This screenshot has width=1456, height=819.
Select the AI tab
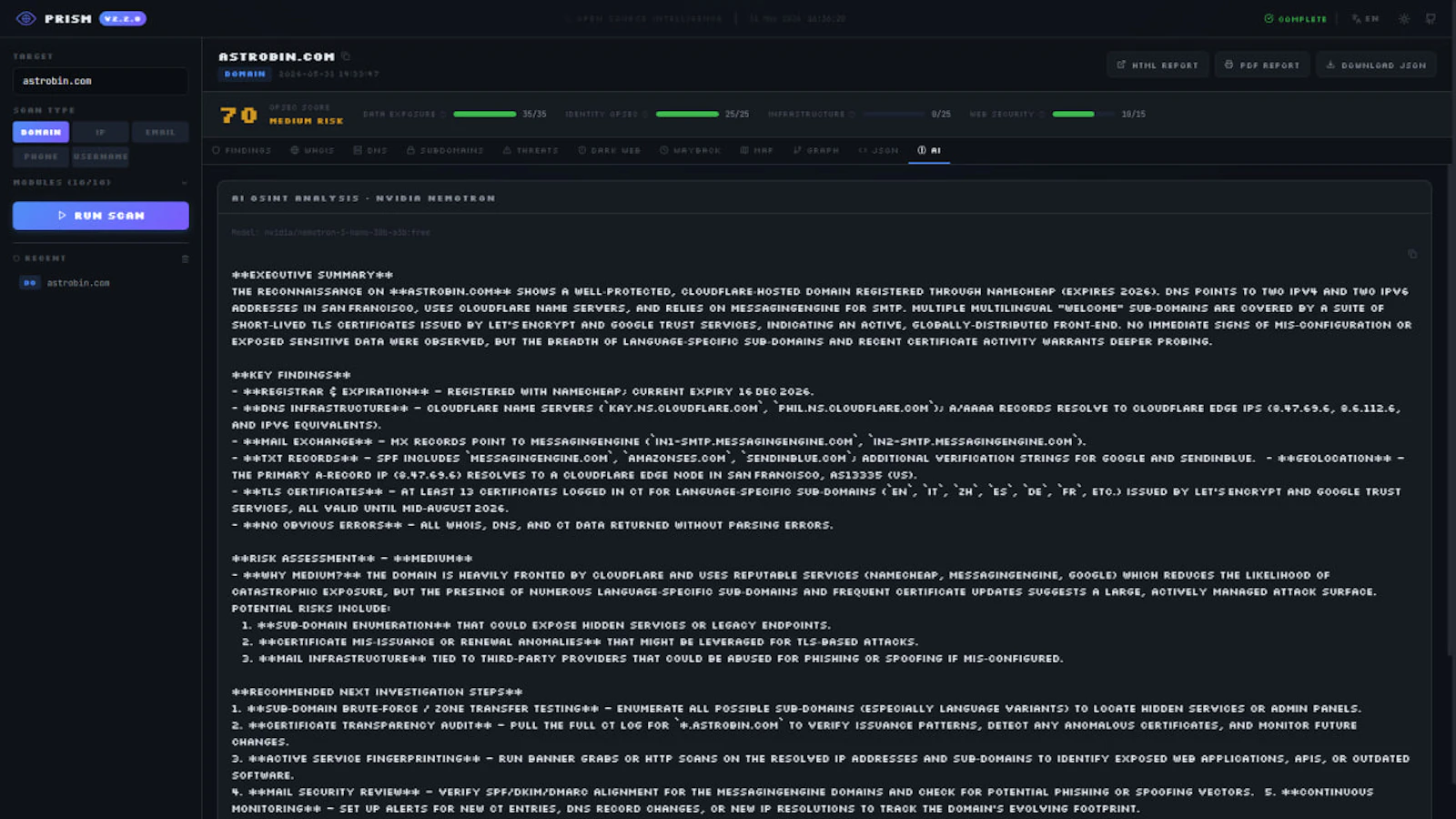point(929,150)
